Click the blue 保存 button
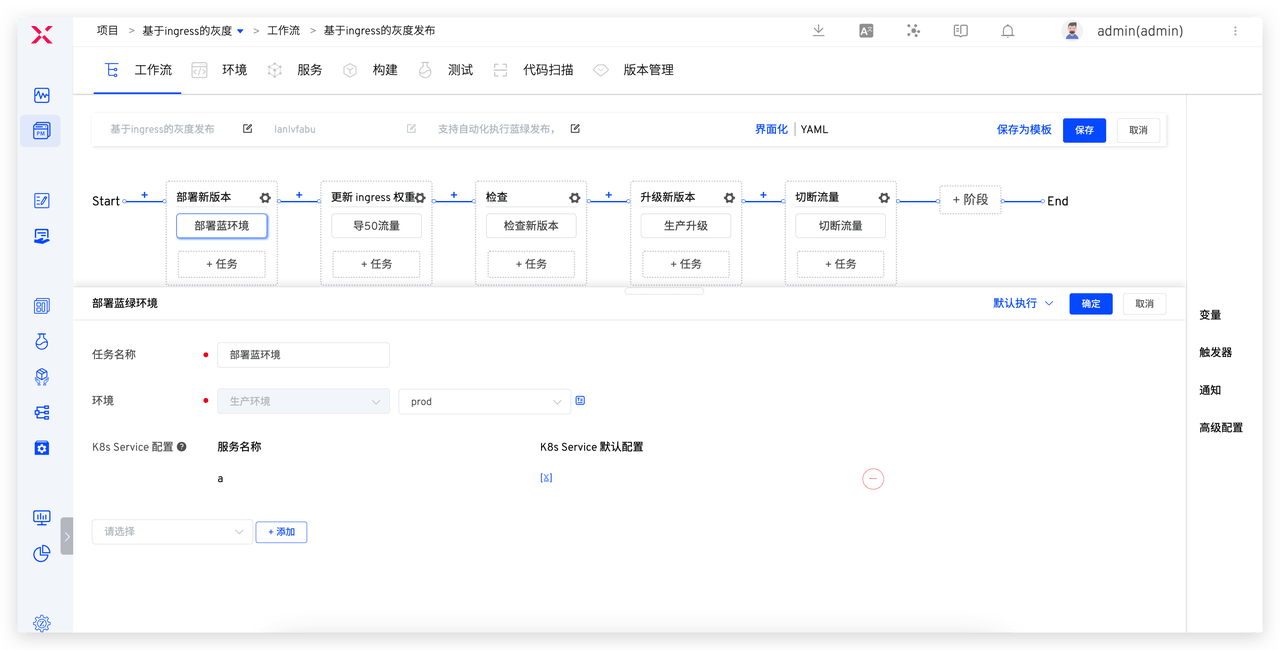The width and height of the screenshot is (1280, 650). point(1084,130)
